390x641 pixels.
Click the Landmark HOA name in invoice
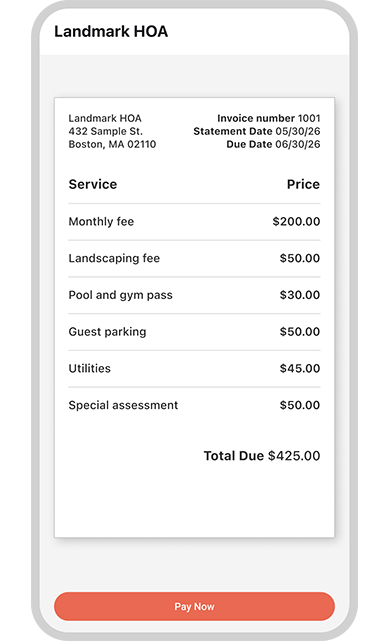point(105,118)
